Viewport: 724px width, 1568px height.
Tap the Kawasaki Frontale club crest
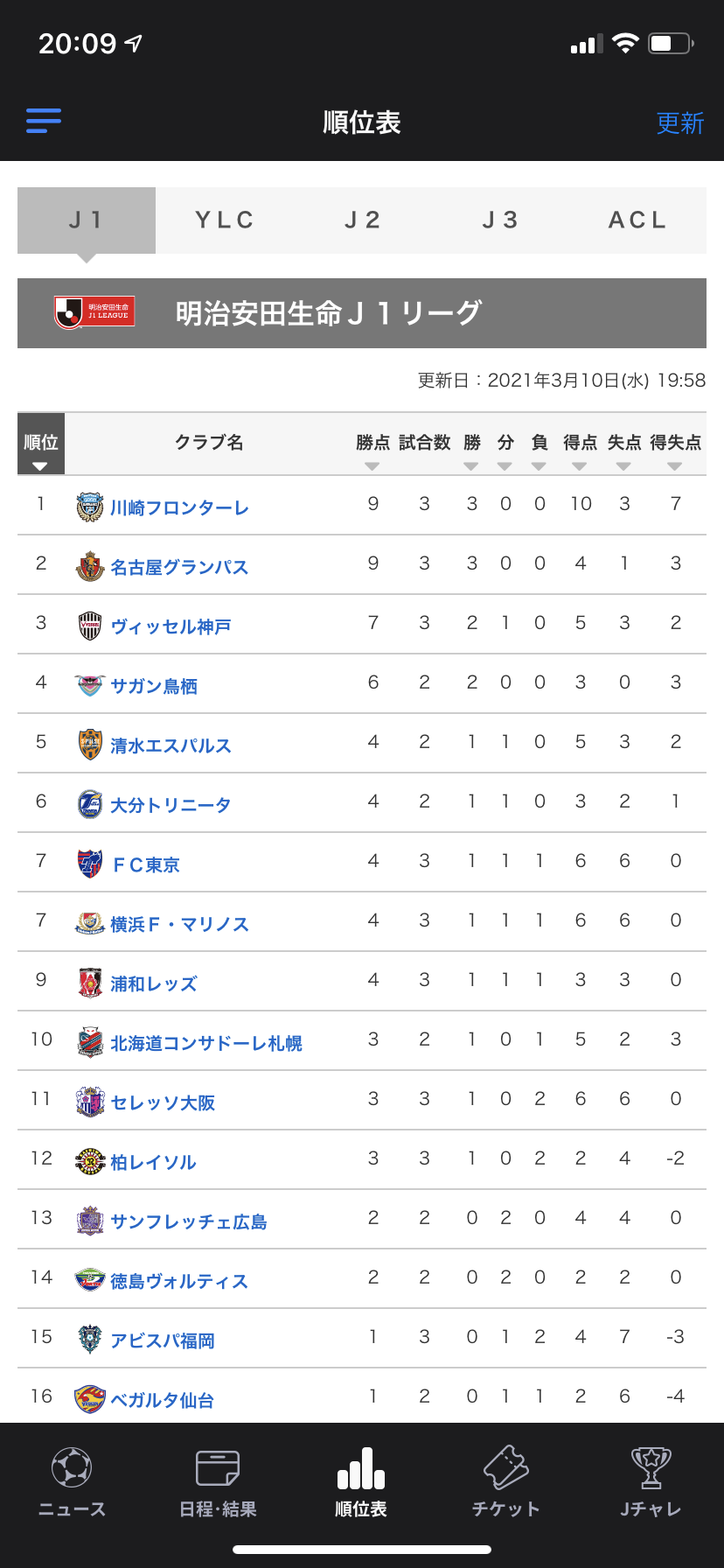click(x=90, y=507)
